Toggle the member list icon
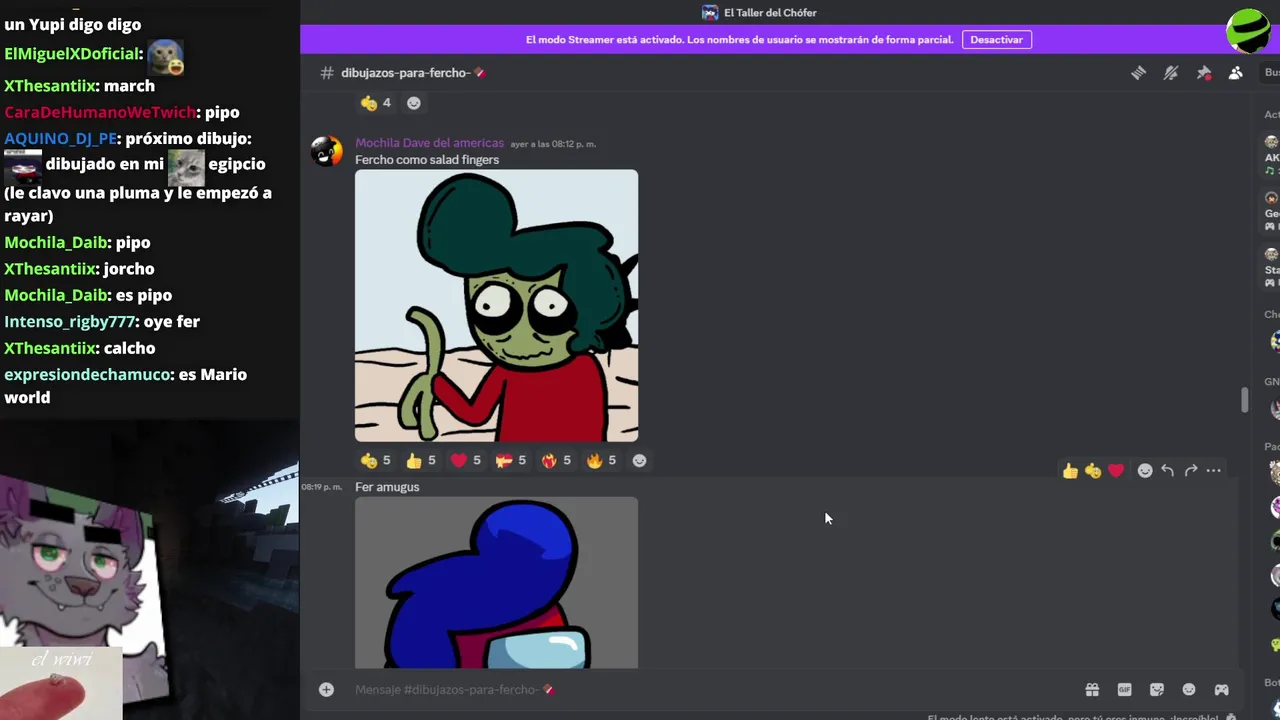Viewport: 1280px width, 720px height. tap(1236, 73)
